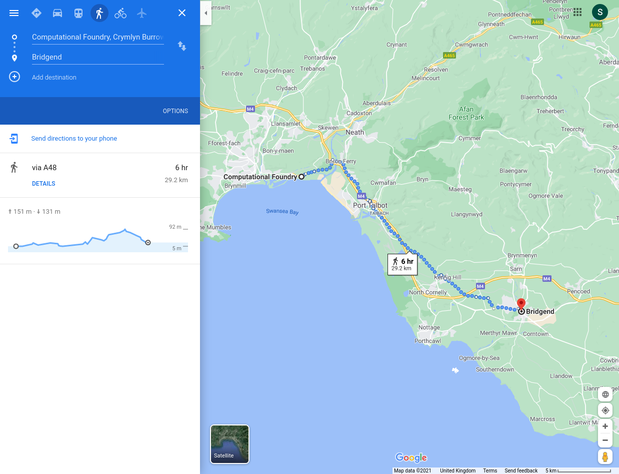The width and height of the screenshot is (619, 474).
Task: Collapse the side panel with arrow
Action: (206, 13)
